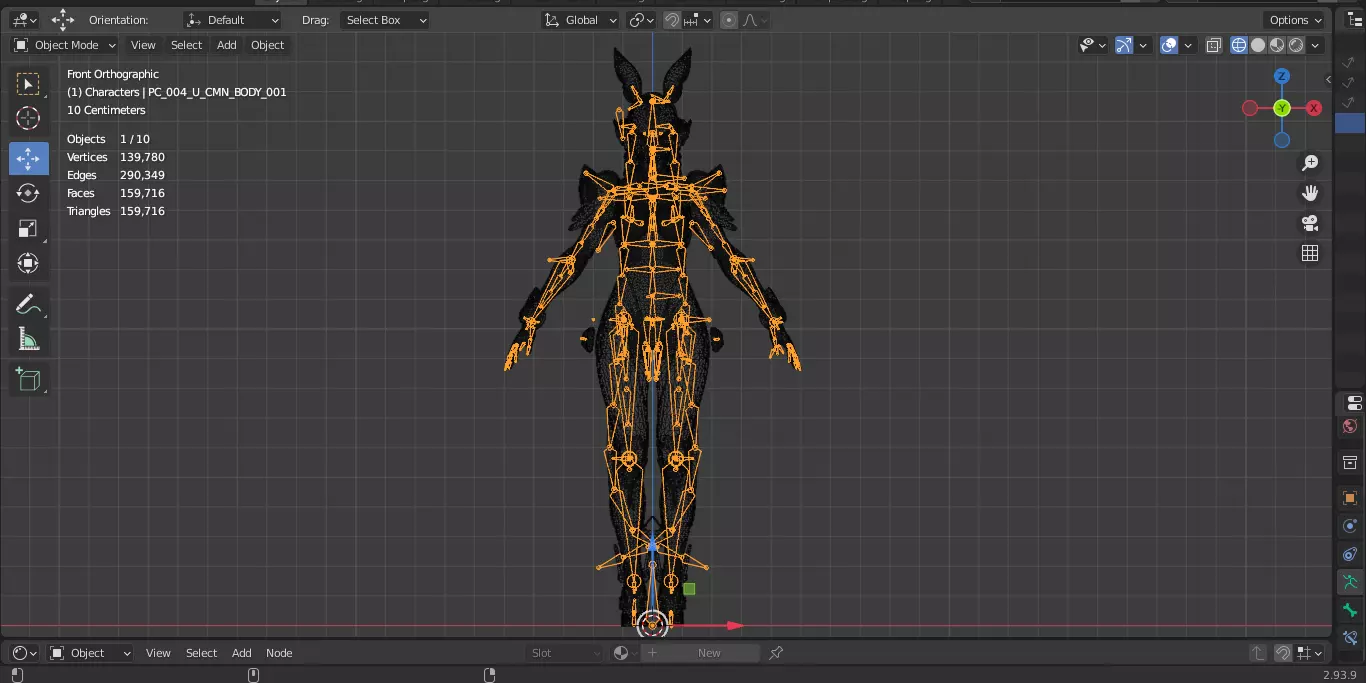Activate the Transform tool
Screen dimensions: 1366x683
[28, 263]
